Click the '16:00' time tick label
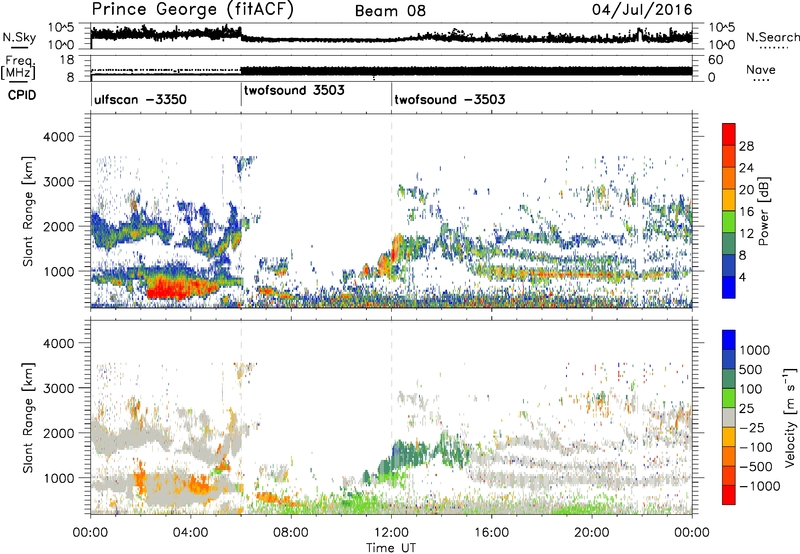The height and width of the screenshot is (554, 800). click(491, 533)
